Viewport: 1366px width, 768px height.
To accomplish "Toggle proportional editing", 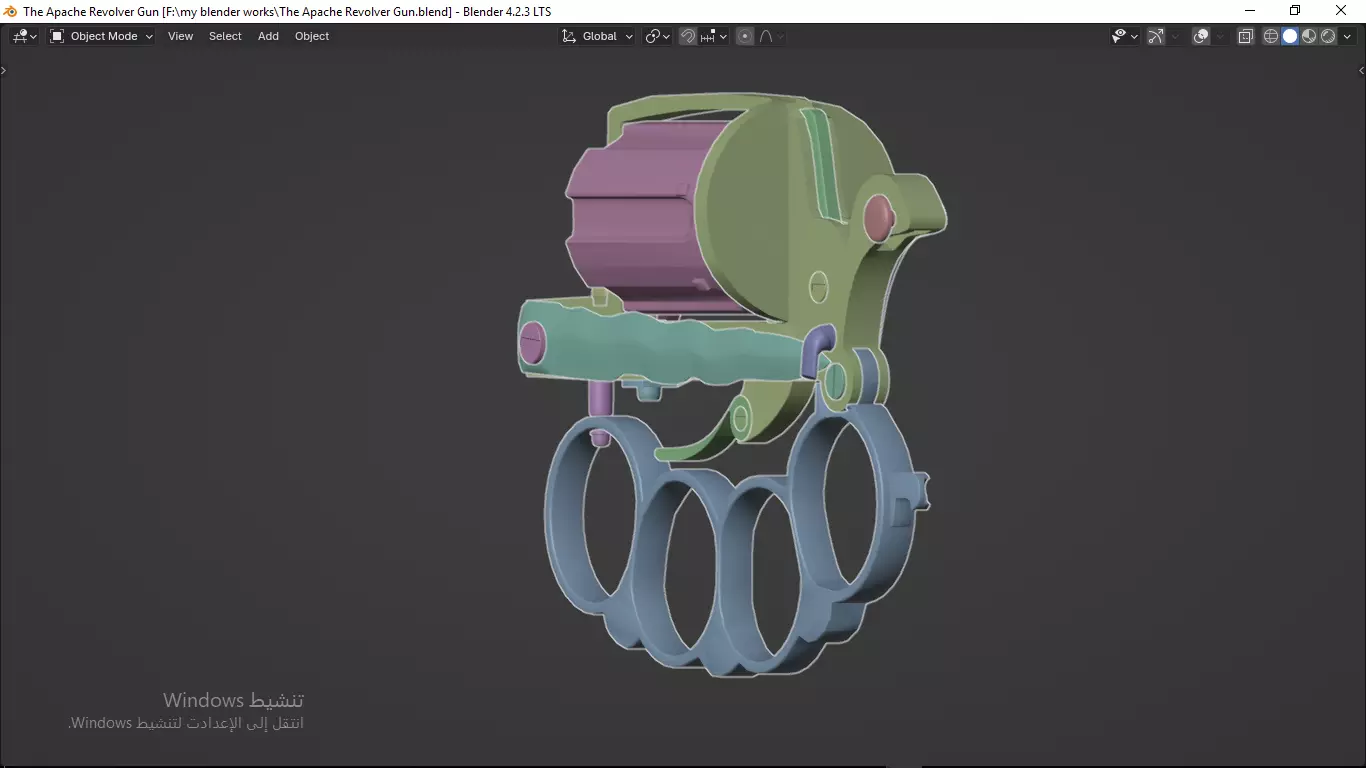I will pyautogui.click(x=745, y=36).
